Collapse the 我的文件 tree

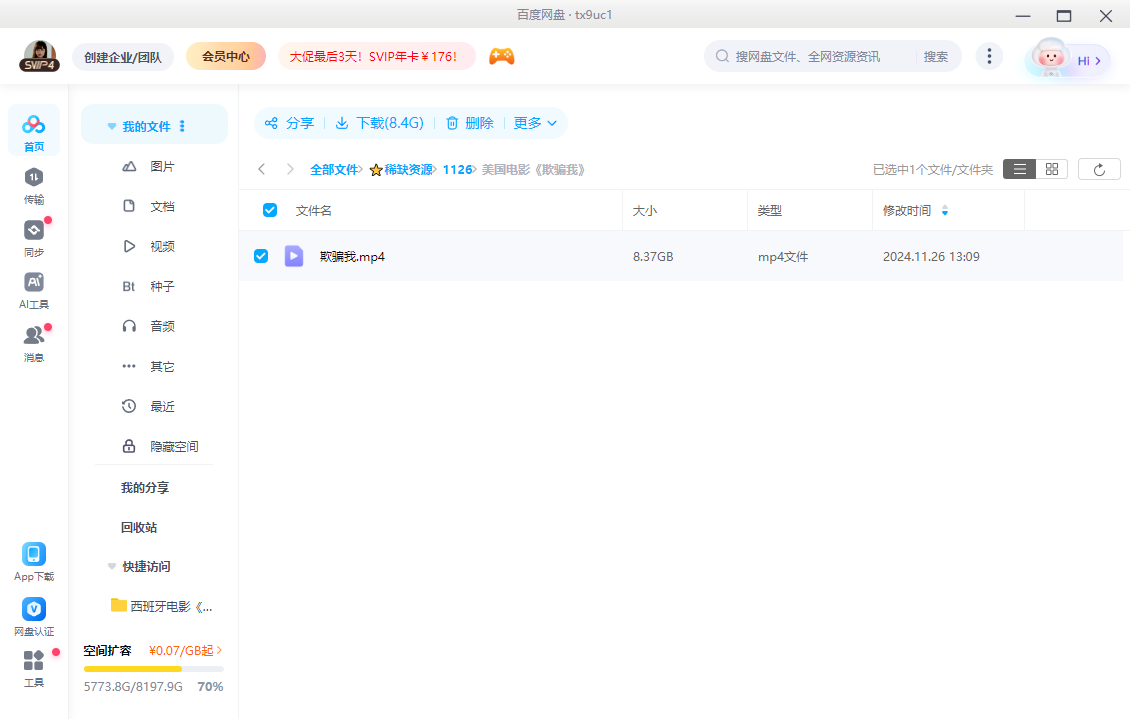112,126
